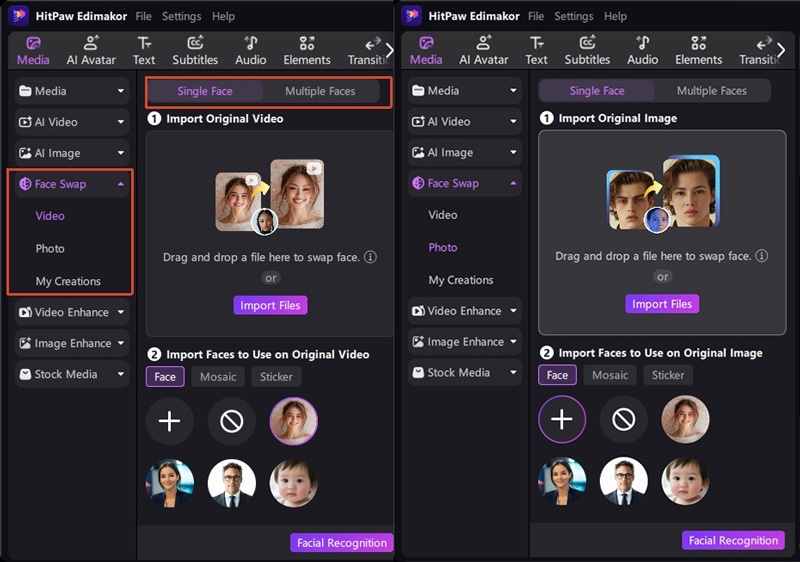
Task: Open Elements tool in left window toolbar
Action: (307, 50)
